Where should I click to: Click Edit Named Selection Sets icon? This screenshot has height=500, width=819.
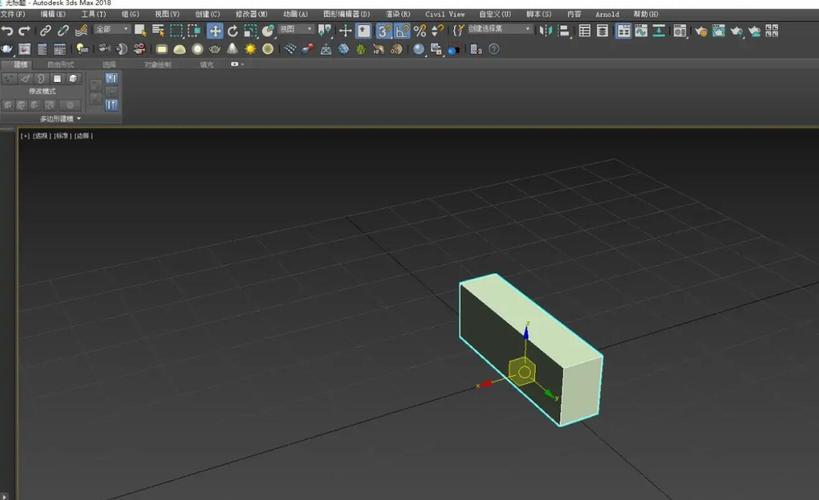458,31
